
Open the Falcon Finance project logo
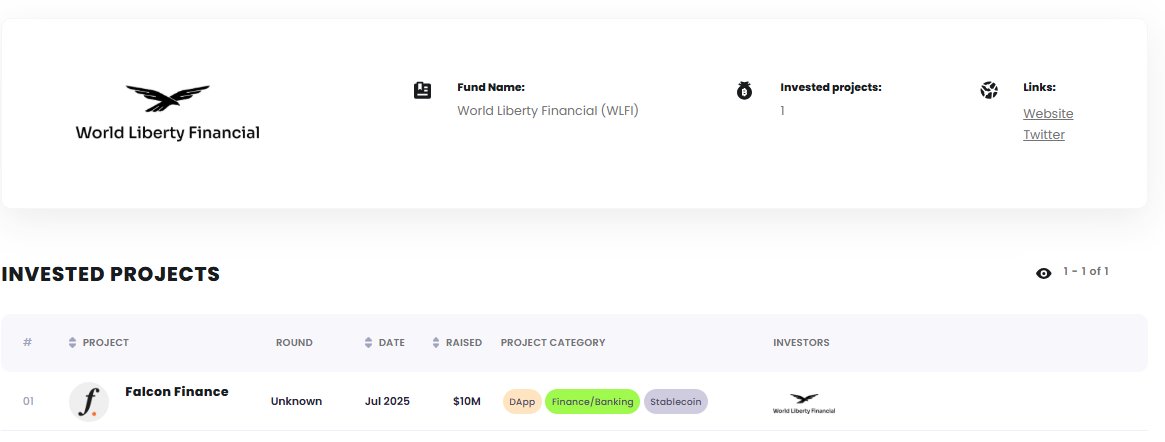click(89, 402)
